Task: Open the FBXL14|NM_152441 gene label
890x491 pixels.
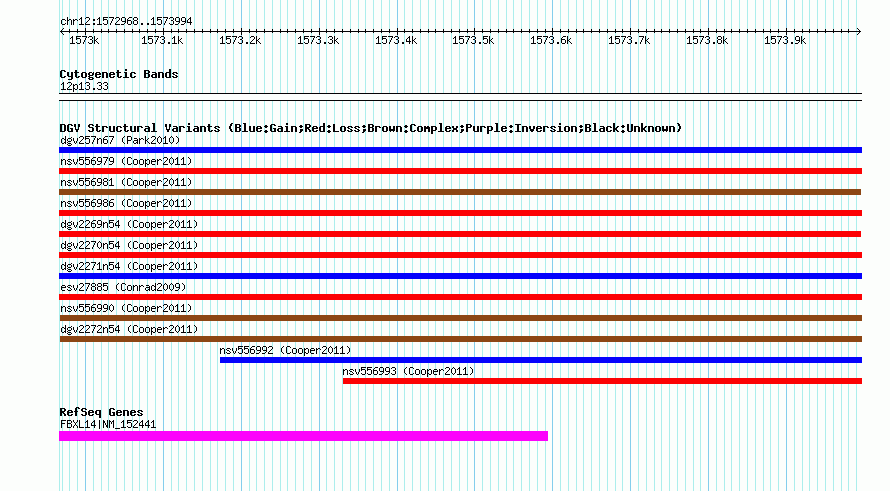Action: click(108, 424)
